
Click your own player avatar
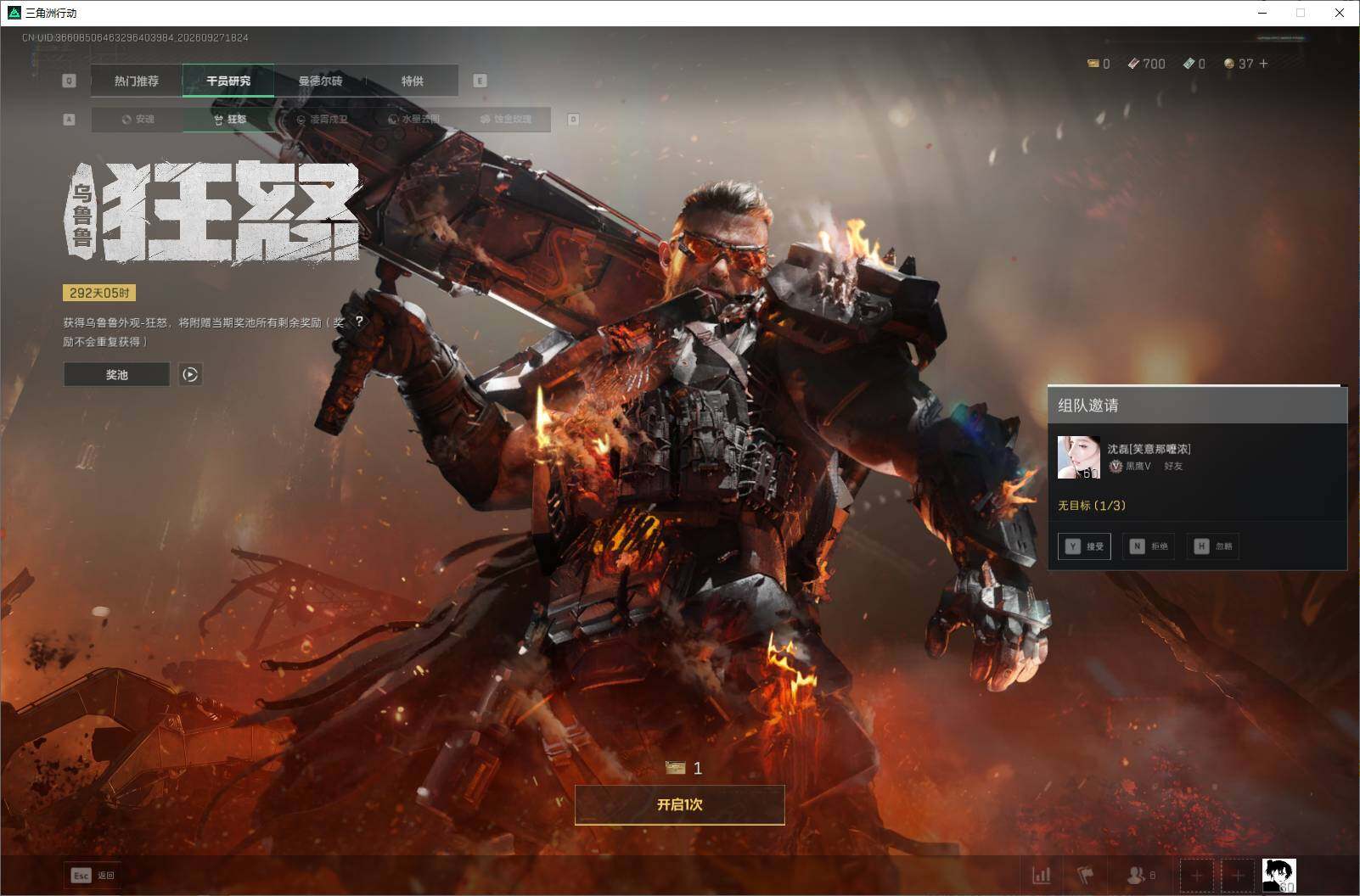pos(1279,876)
